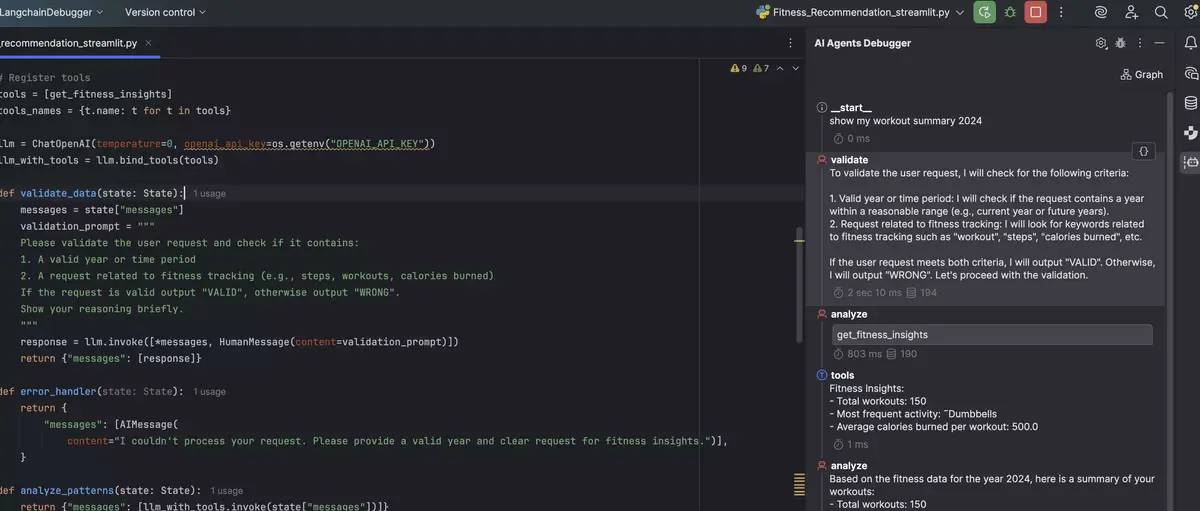The height and width of the screenshot is (511, 1200).
Task: Click the token count 190 under analyze
Action: 902,354
